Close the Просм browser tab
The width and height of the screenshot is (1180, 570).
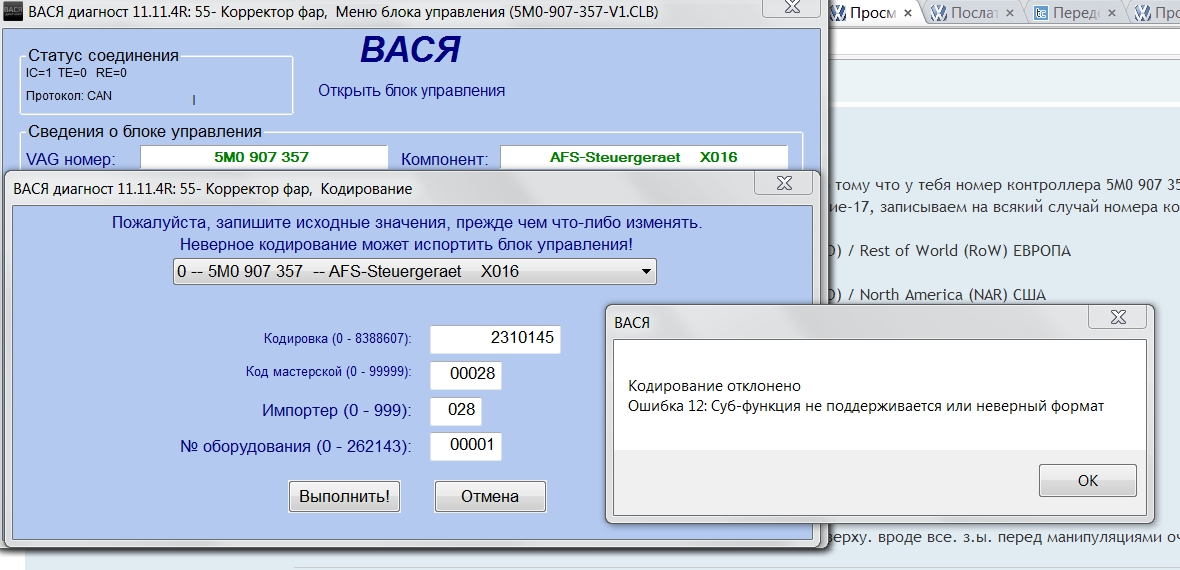(x=907, y=14)
